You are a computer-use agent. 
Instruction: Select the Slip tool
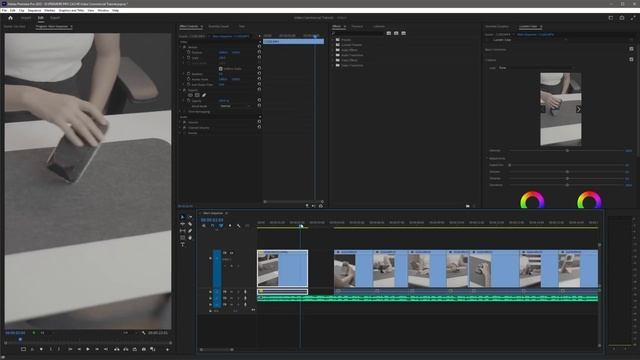tap(182, 231)
